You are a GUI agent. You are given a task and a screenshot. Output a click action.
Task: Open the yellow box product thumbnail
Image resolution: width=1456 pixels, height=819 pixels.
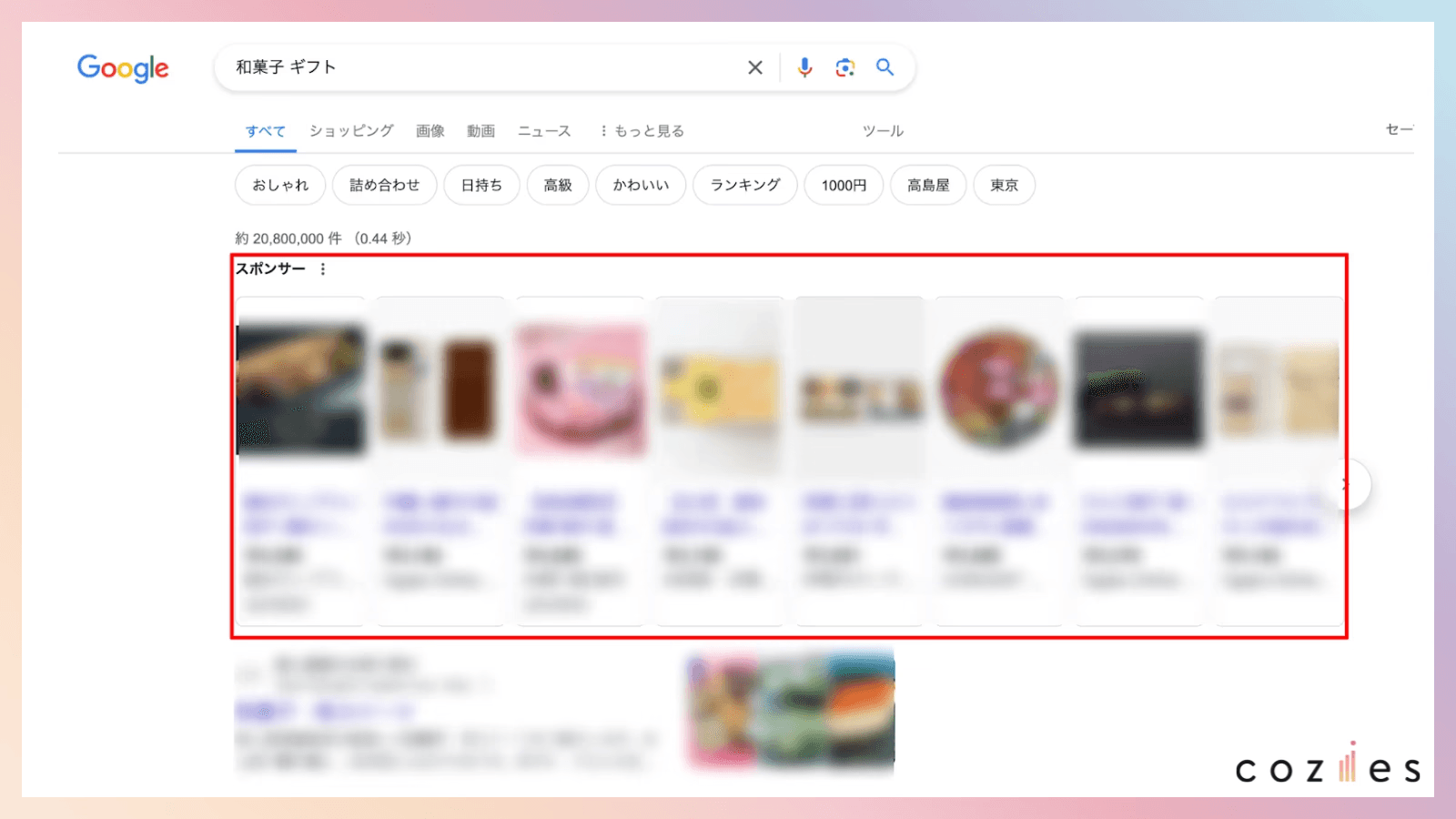point(720,389)
